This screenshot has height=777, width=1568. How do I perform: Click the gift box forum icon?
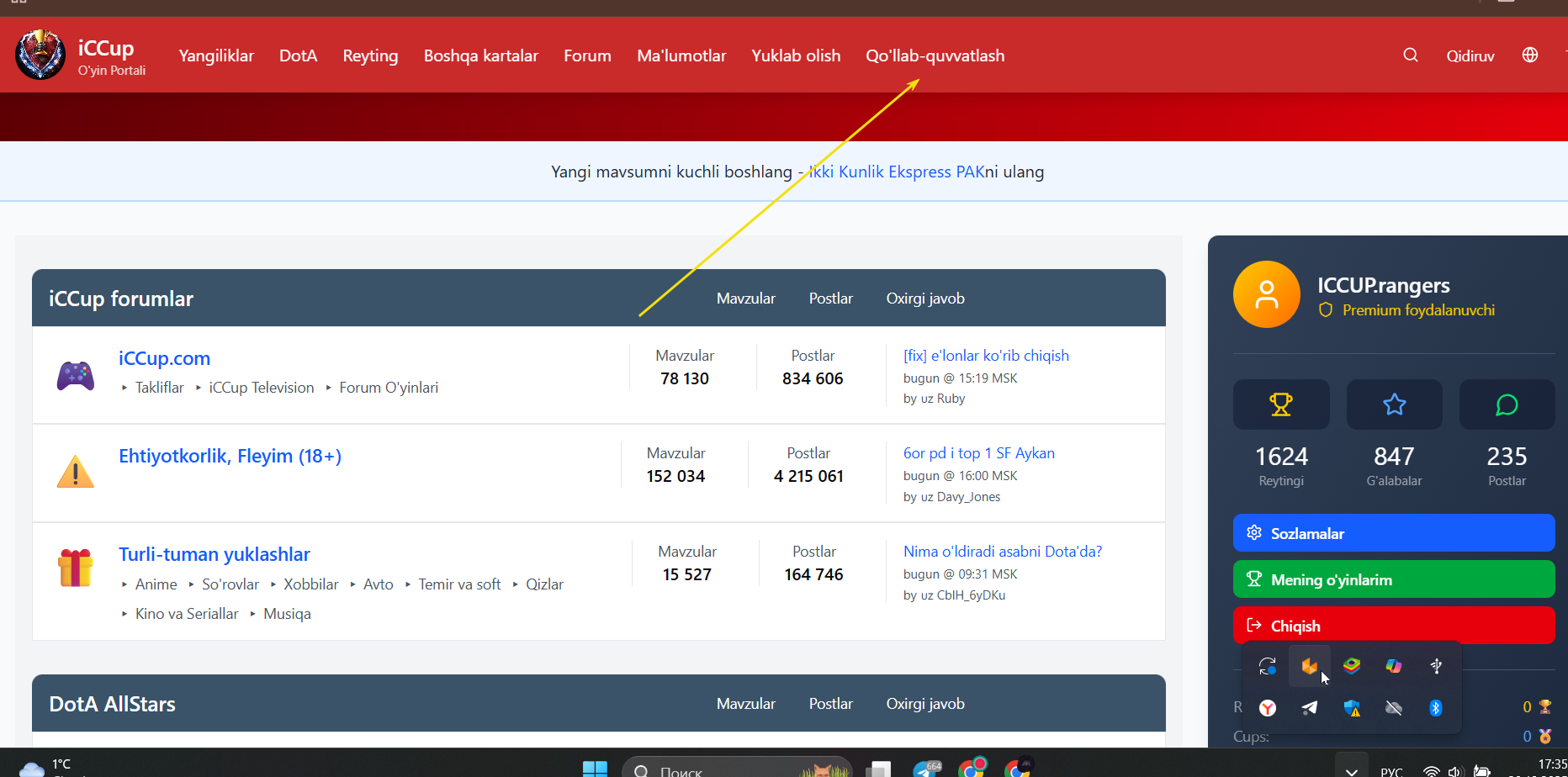tap(76, 568)
